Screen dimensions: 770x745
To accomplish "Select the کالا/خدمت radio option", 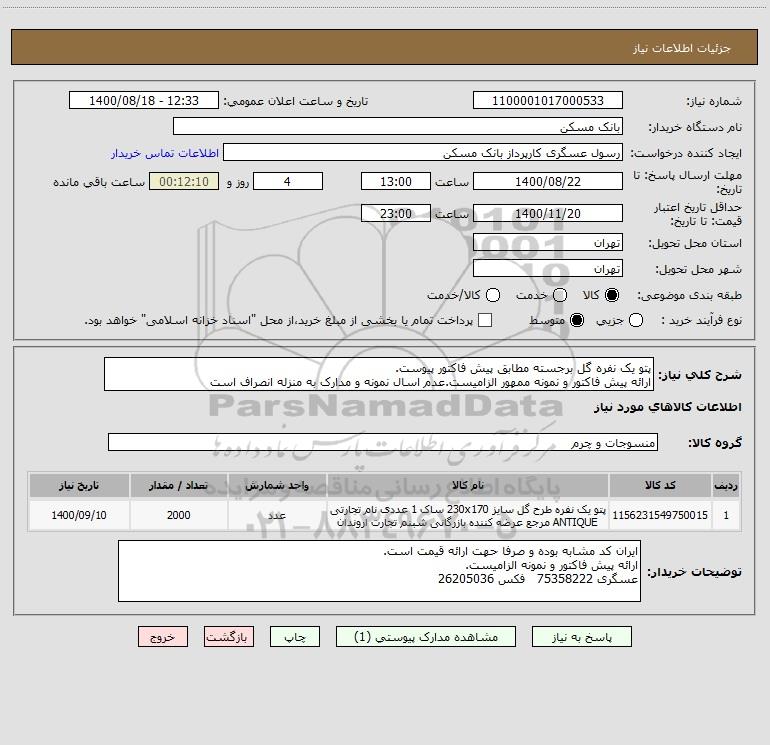I will (493, 295).
